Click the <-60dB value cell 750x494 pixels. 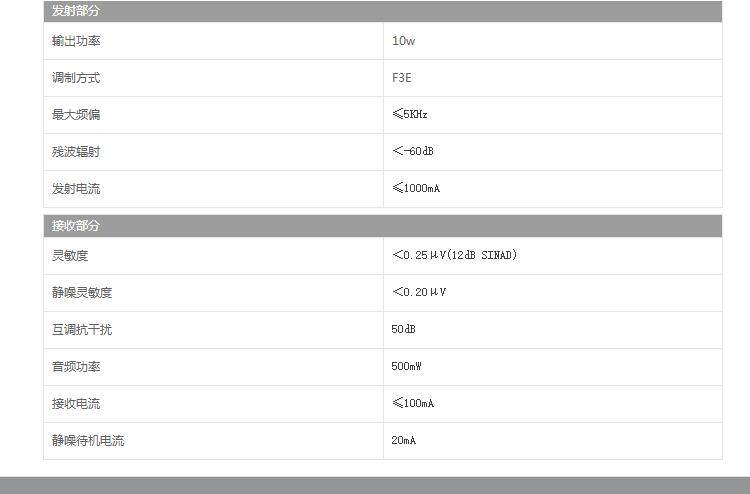pos(413,152)
